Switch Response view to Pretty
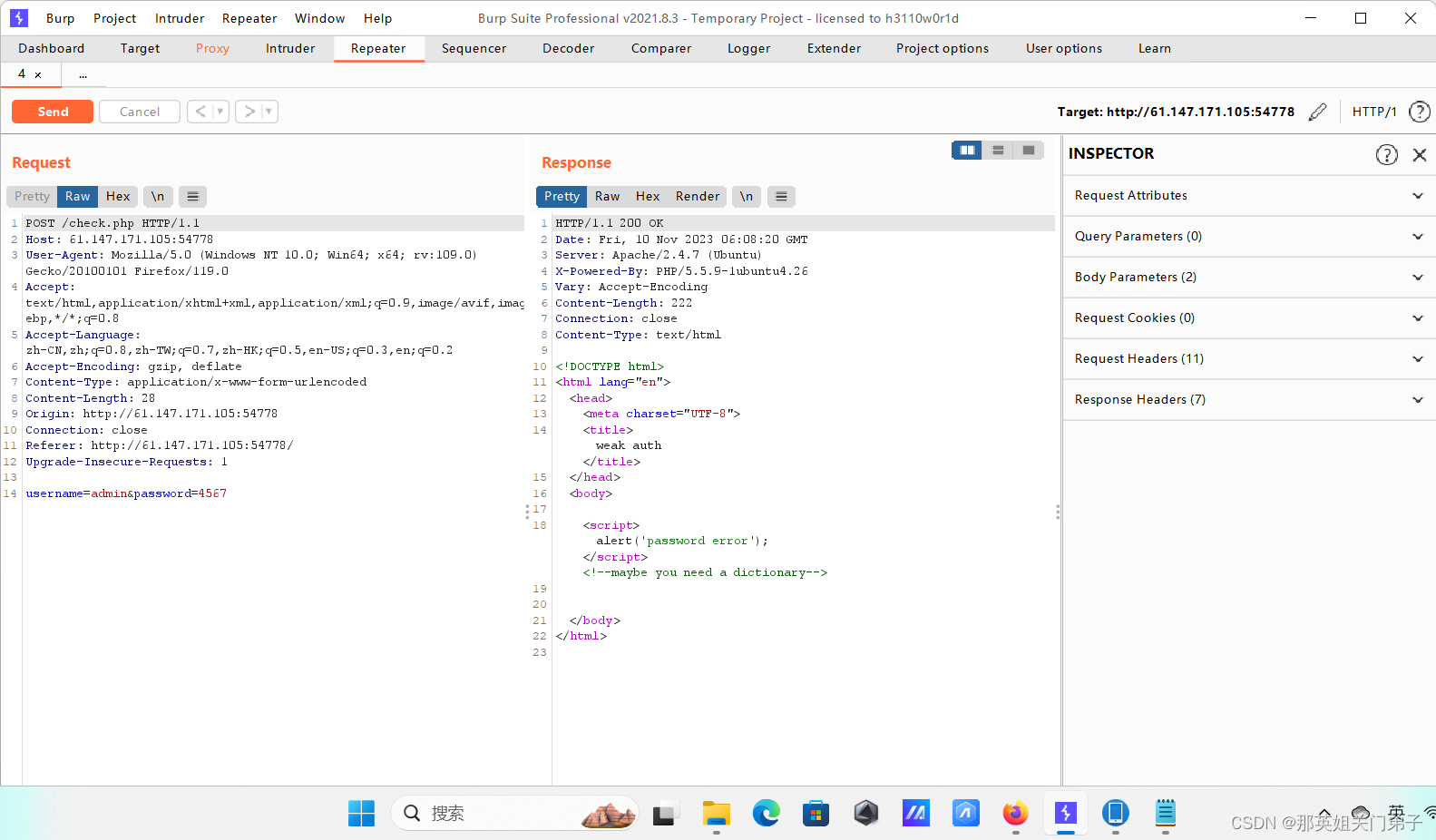Viewport: 1436px width, 840px height. [x=562, y=196]
